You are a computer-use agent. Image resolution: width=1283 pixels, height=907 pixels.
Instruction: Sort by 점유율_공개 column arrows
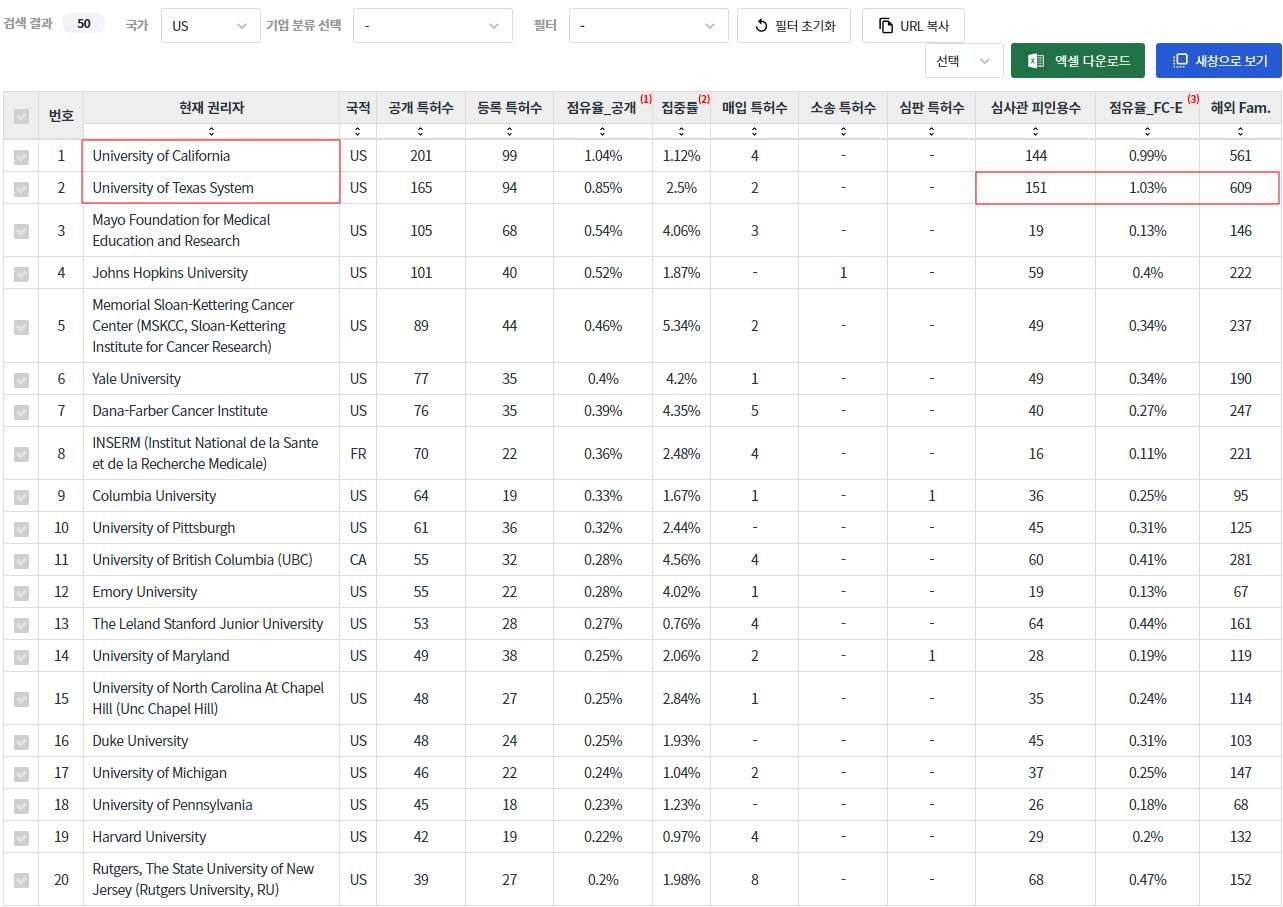click(603, 132)
